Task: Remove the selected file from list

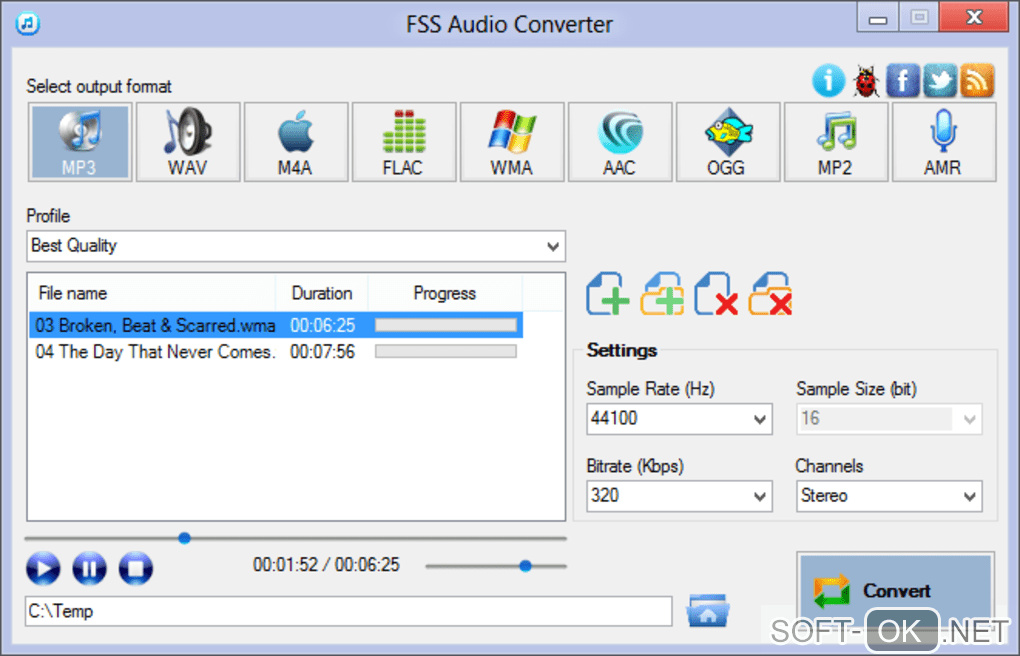Action: [x=716, y=294]
